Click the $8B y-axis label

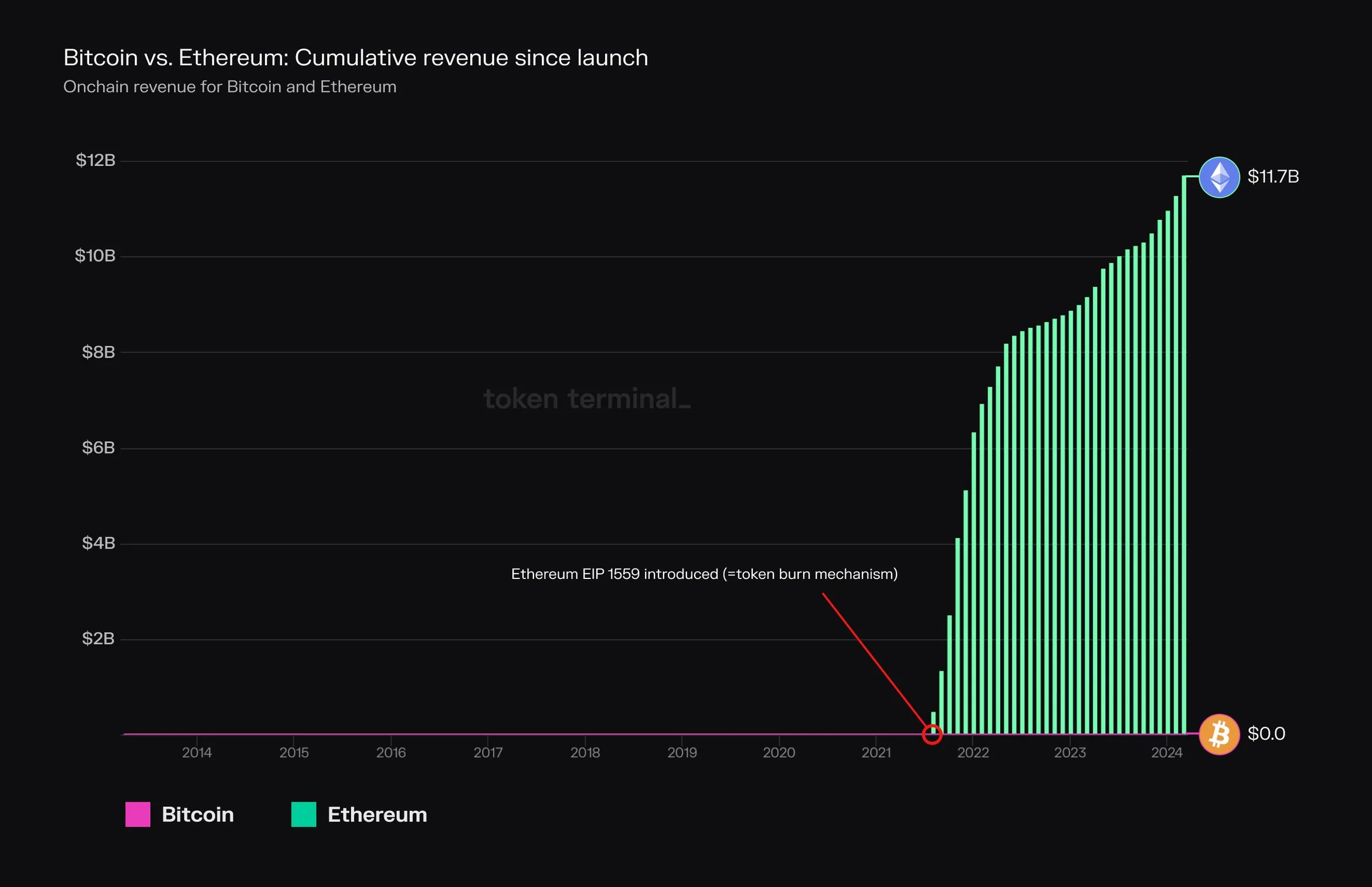[x=98, y=352]
